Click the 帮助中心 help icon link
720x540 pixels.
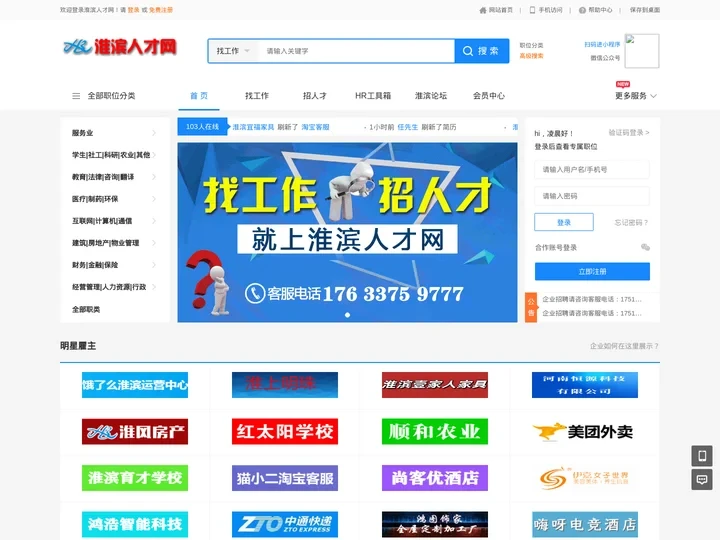(x=596, y=10)
